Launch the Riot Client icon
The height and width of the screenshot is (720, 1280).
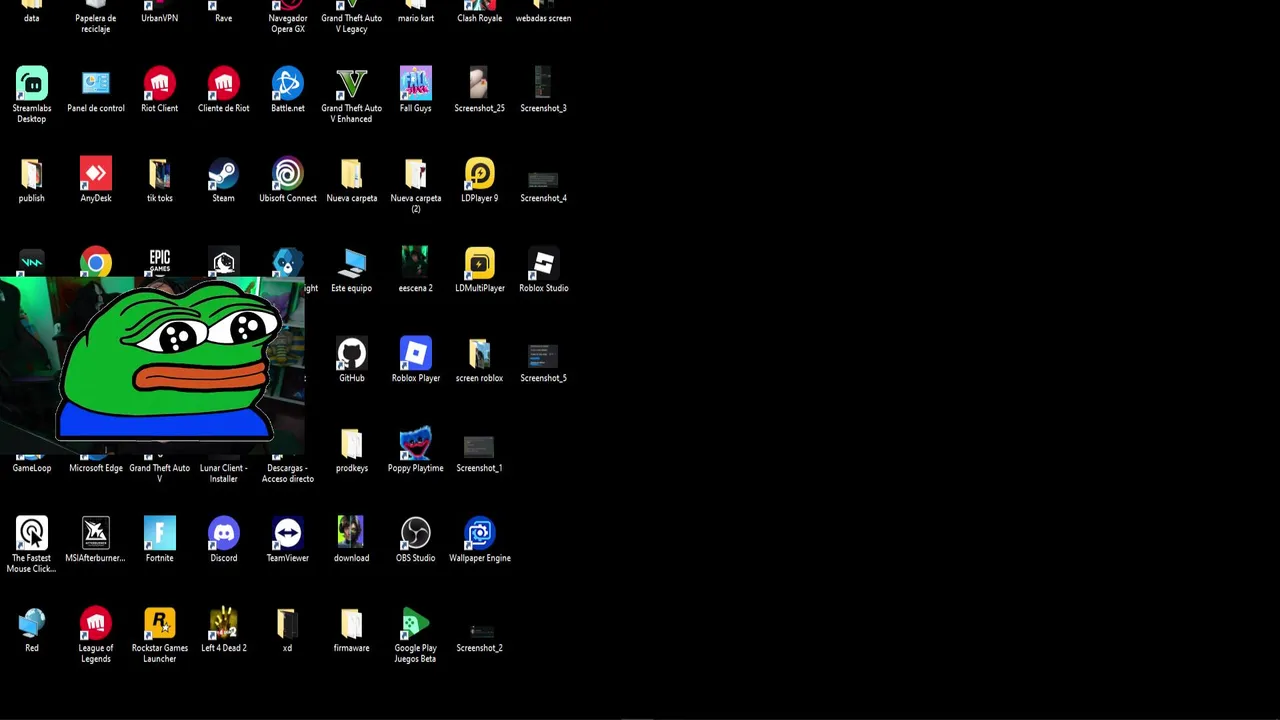coord(159,84)
